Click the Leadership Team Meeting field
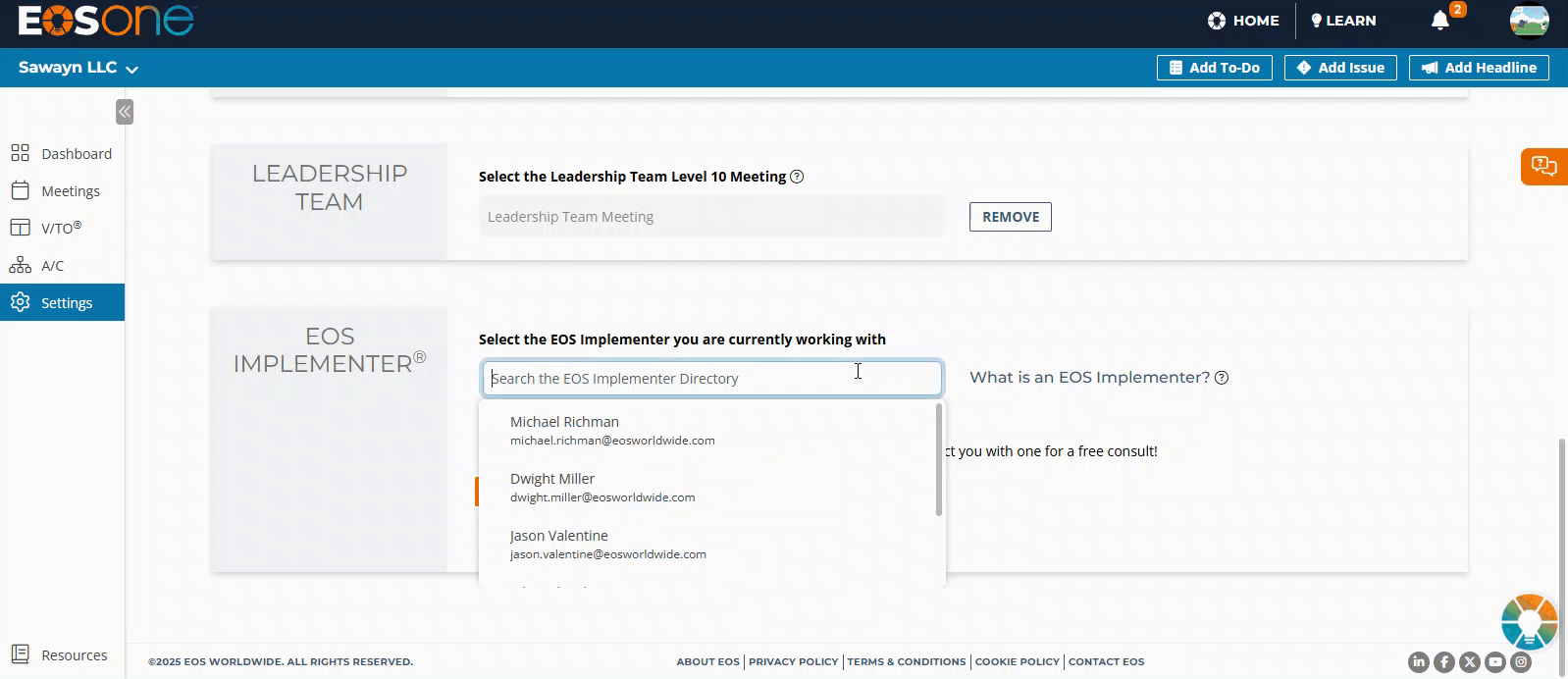Screen dimensions: 1568x679 tap(711, 217)
